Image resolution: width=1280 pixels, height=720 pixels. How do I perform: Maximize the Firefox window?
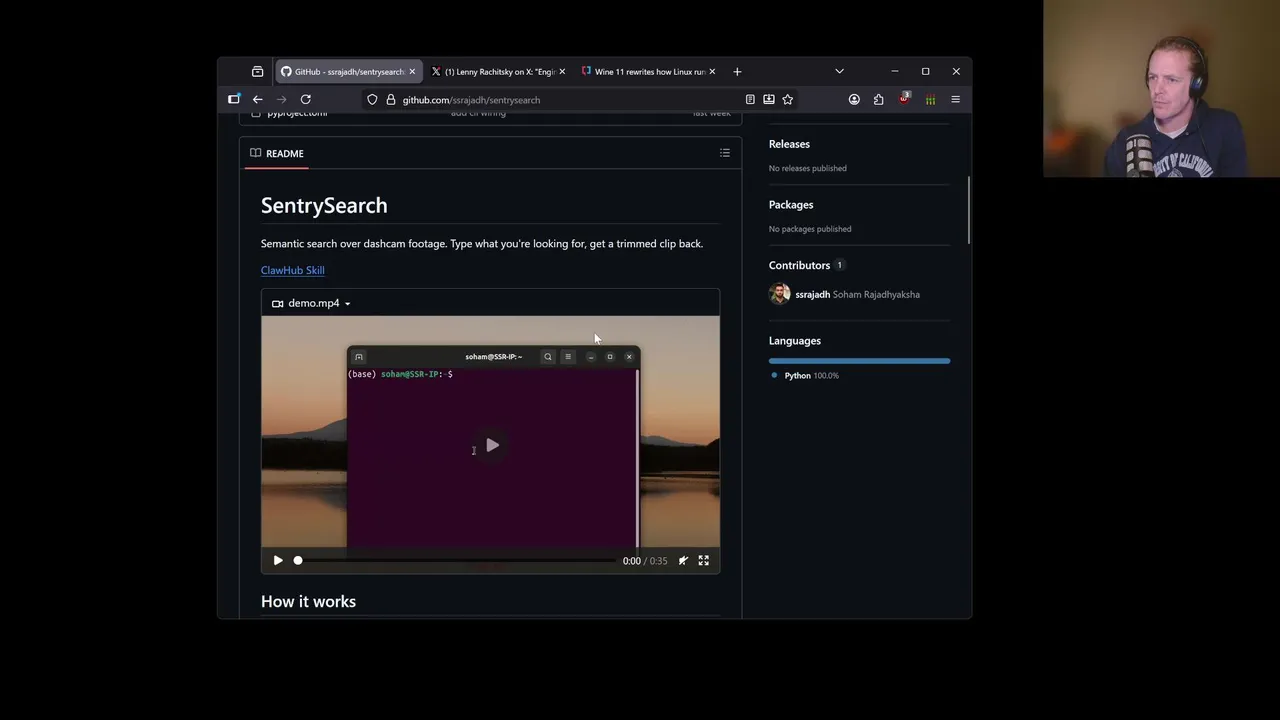point(925,71)
